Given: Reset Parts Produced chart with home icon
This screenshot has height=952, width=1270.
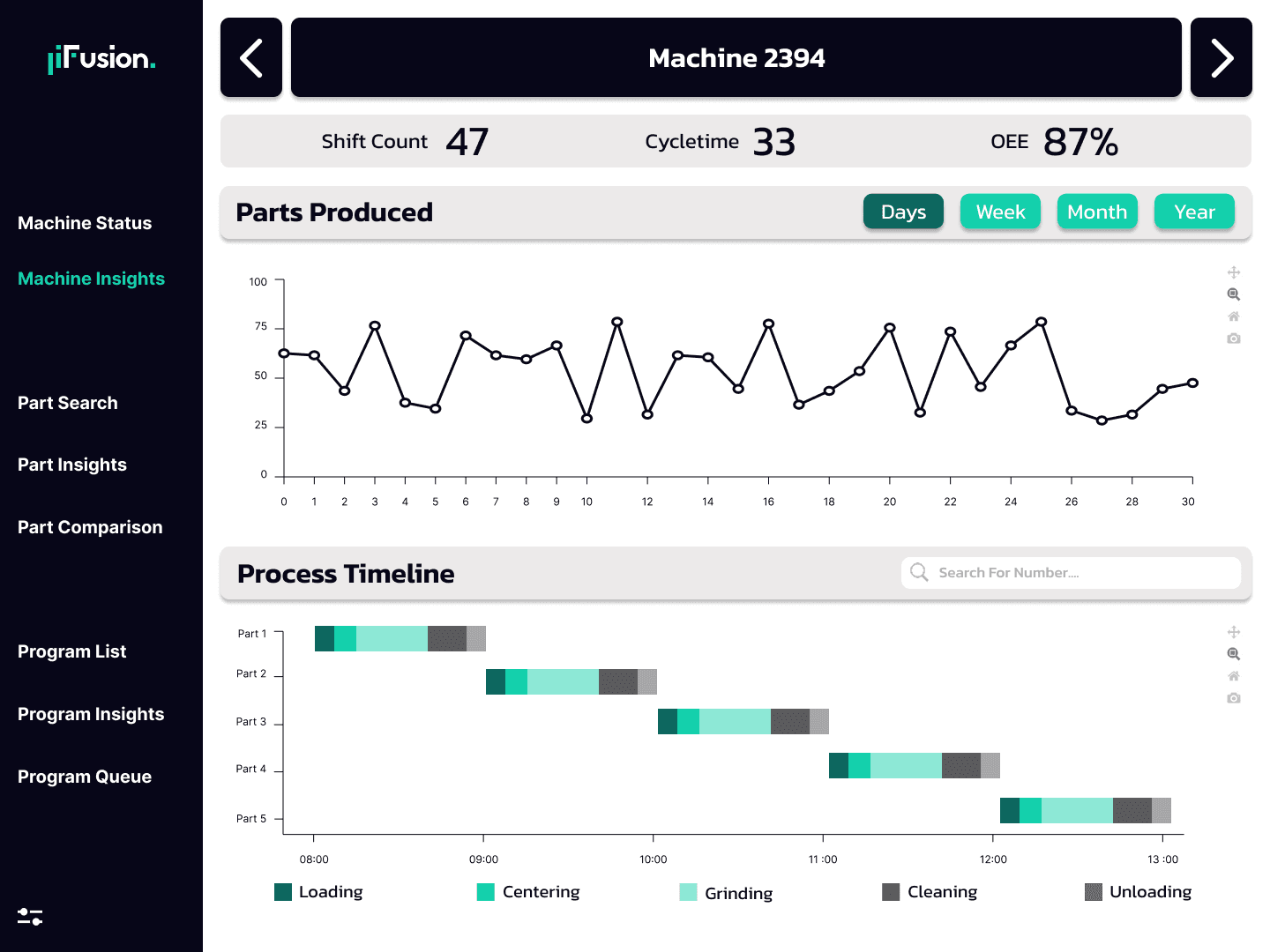Looking at the screenshot, I should [x=1234, y=316].
